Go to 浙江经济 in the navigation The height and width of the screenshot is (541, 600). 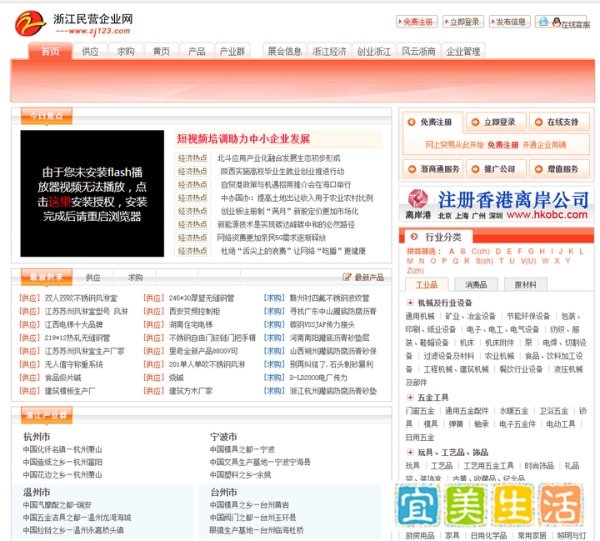point(329,51)
